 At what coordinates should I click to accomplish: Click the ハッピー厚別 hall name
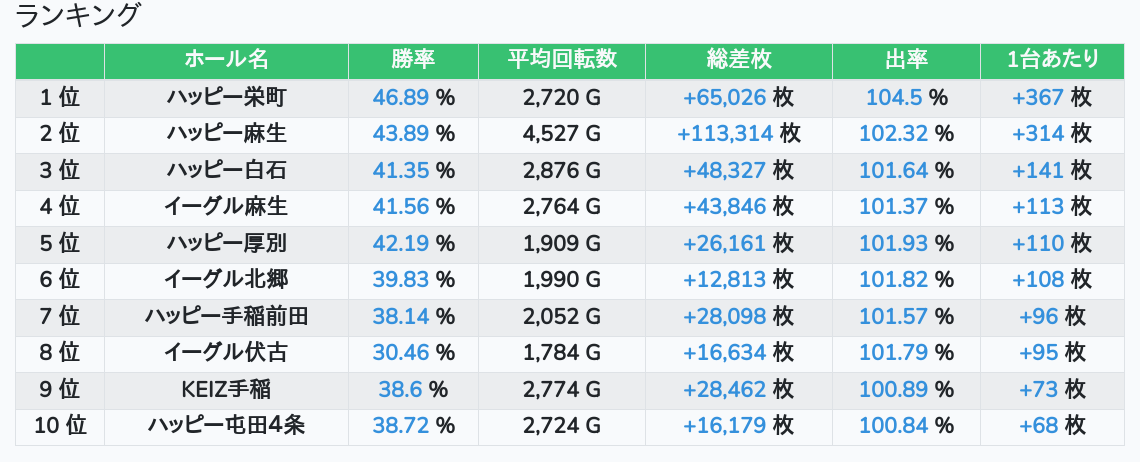point(226,243)
